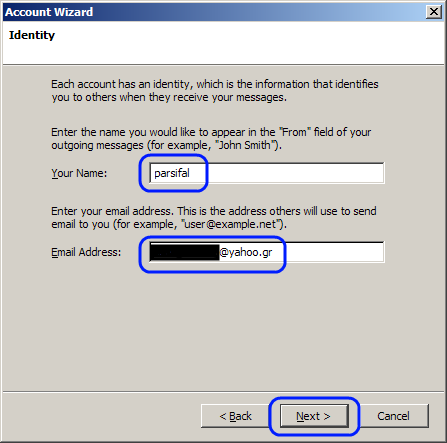447x443 pixels.
Task: Click the "user@example.net" example text
Action: pos(230,224)
